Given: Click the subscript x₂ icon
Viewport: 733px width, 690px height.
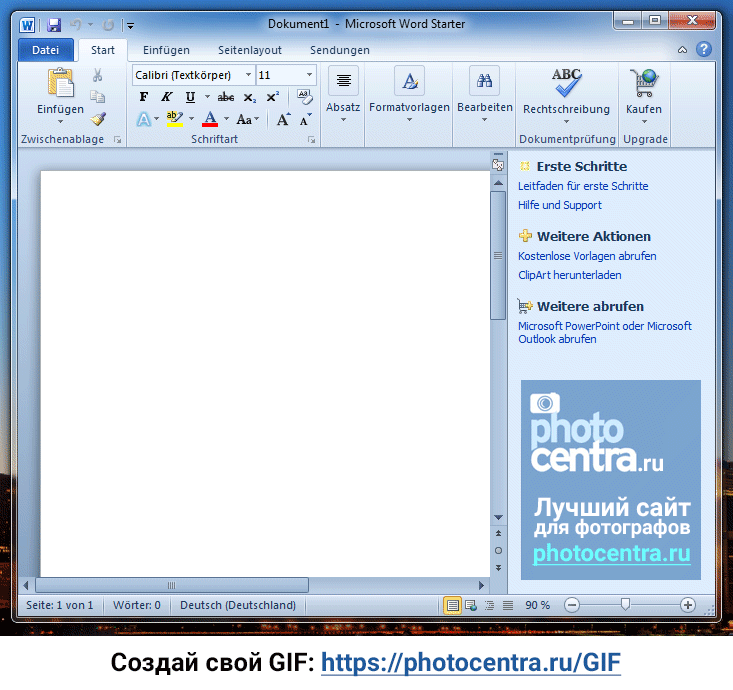Looking at the screenshot, I should (250, 97).
